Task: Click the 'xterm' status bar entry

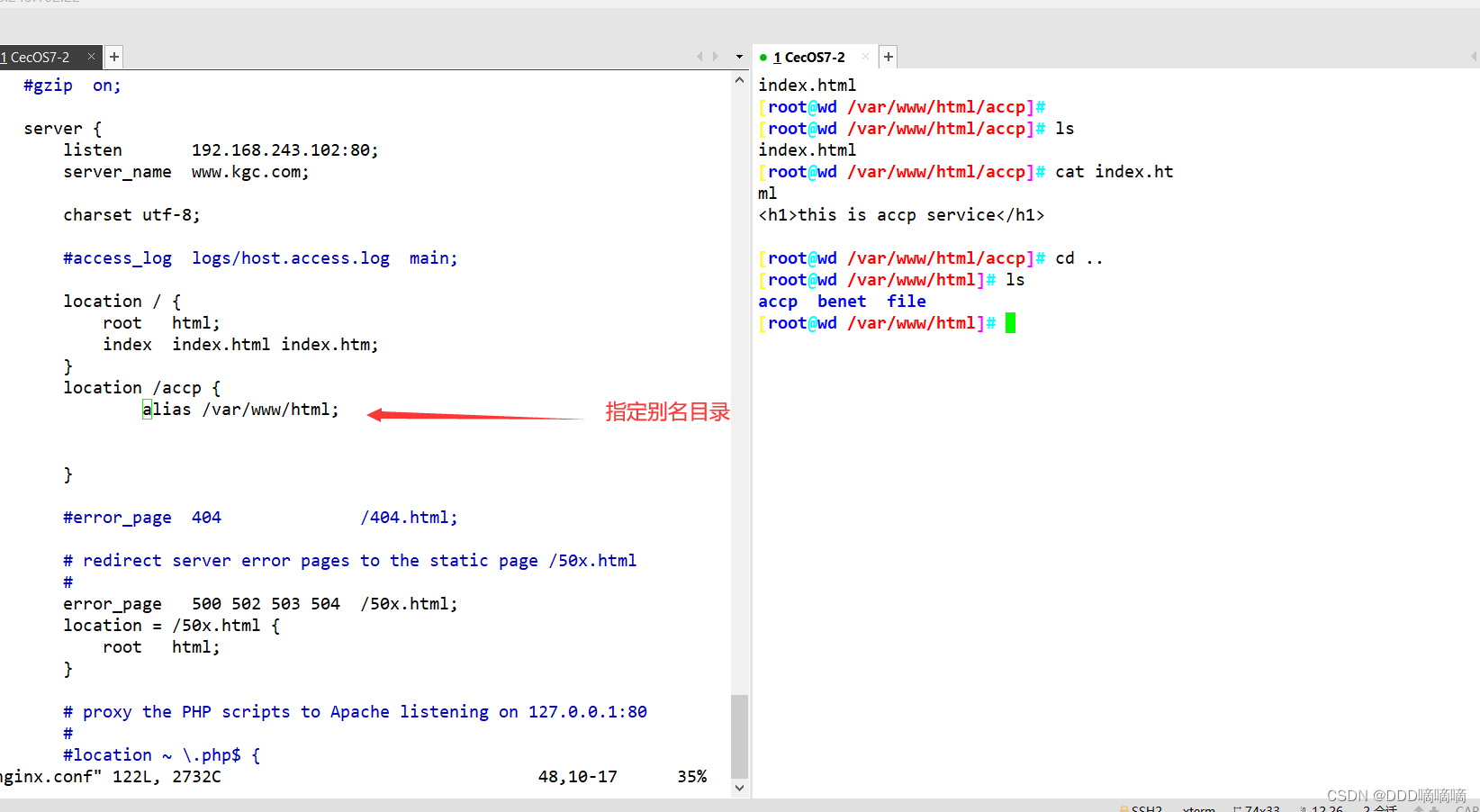Action: click(1199, 808)
